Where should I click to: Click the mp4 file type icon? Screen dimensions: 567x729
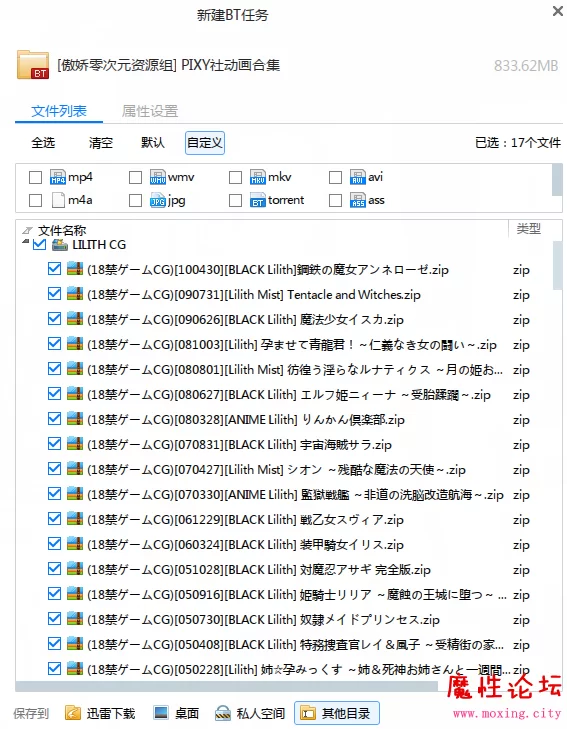[x=58, y=177]
